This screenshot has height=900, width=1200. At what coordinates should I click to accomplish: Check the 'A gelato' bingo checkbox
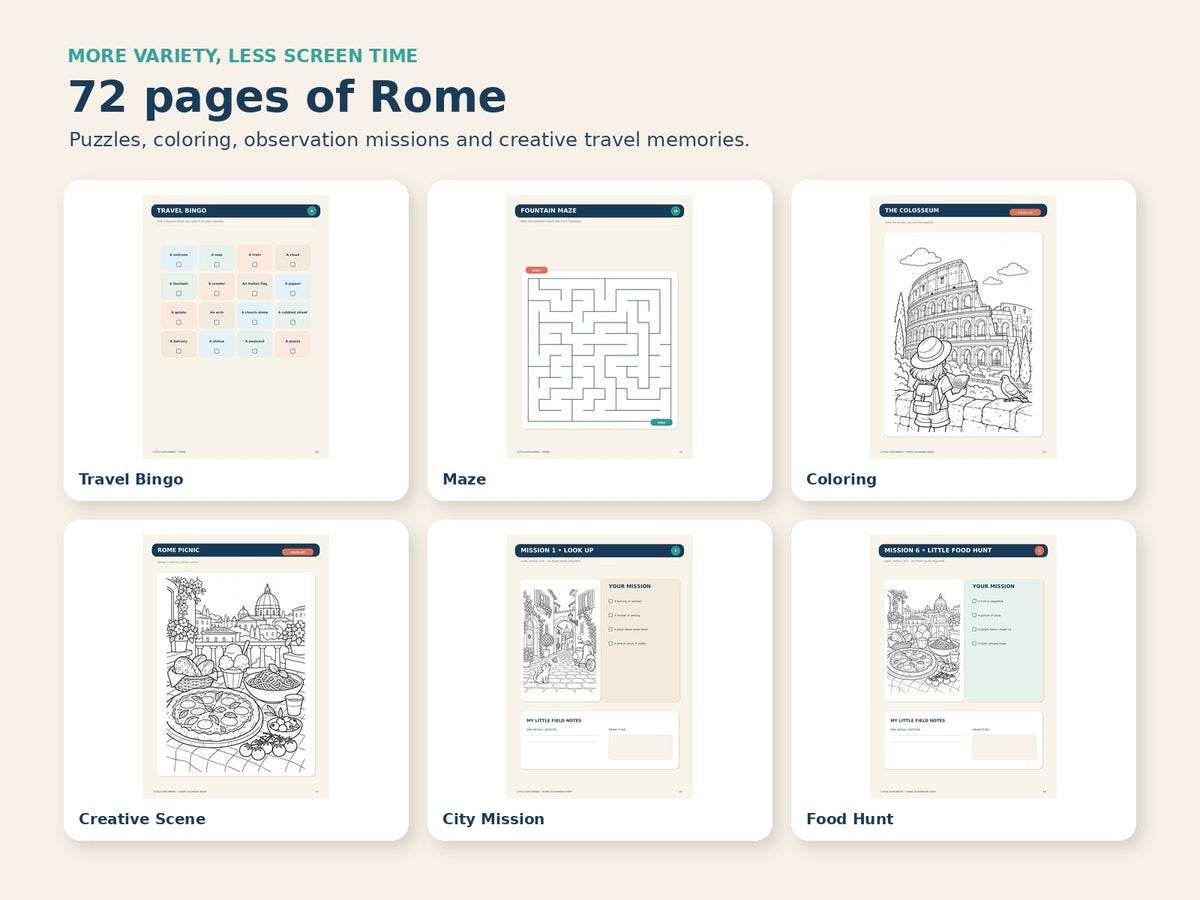click(x=179, y=322)
